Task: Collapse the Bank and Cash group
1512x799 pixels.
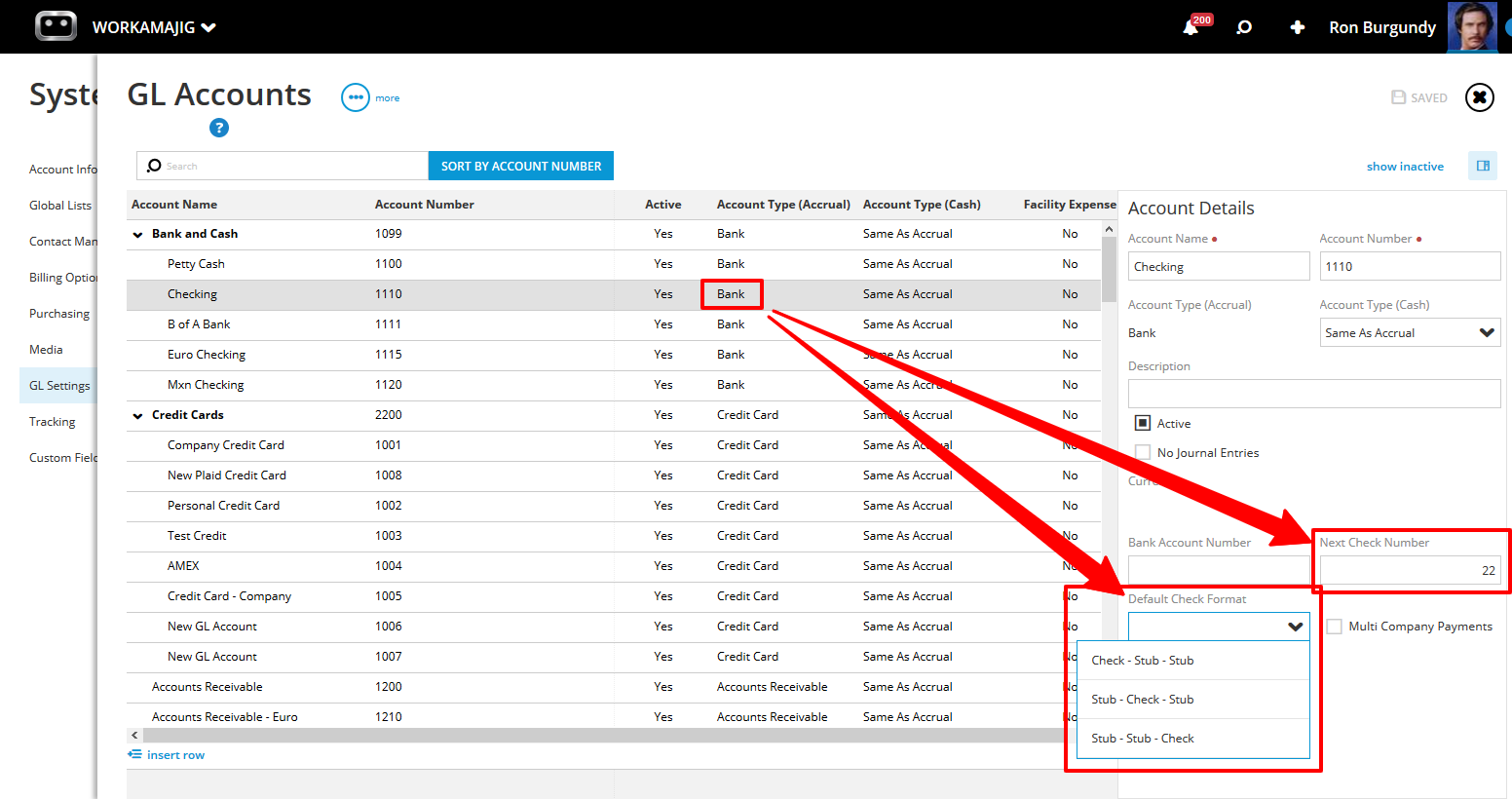Action: coord(137,235)
